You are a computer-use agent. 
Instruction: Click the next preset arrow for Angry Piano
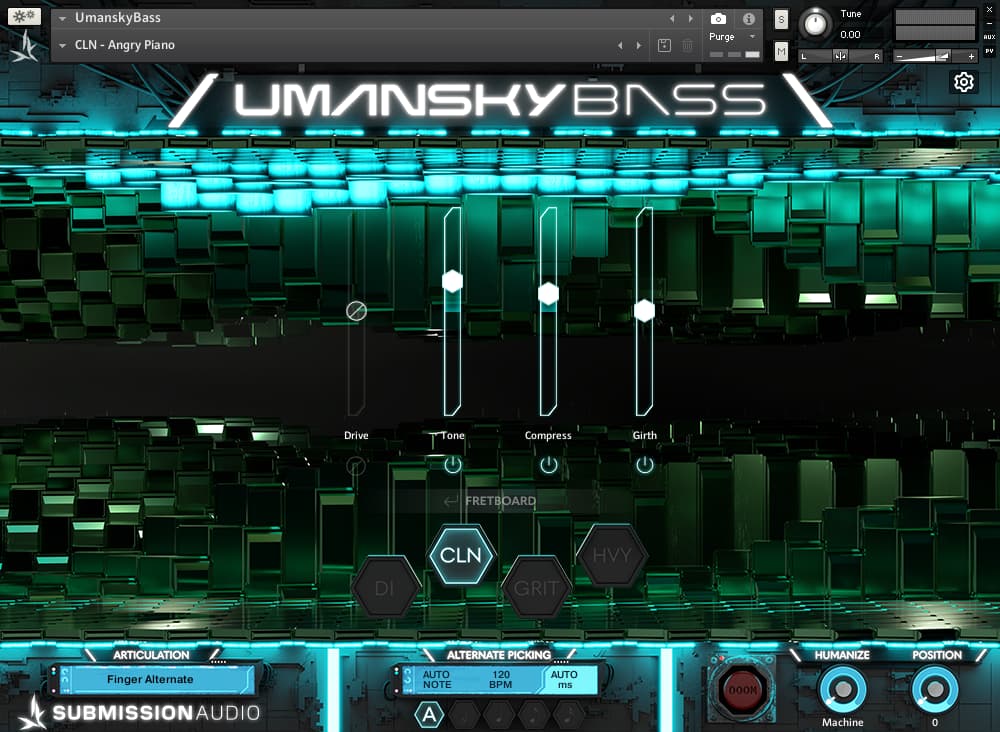coord(639,45)
